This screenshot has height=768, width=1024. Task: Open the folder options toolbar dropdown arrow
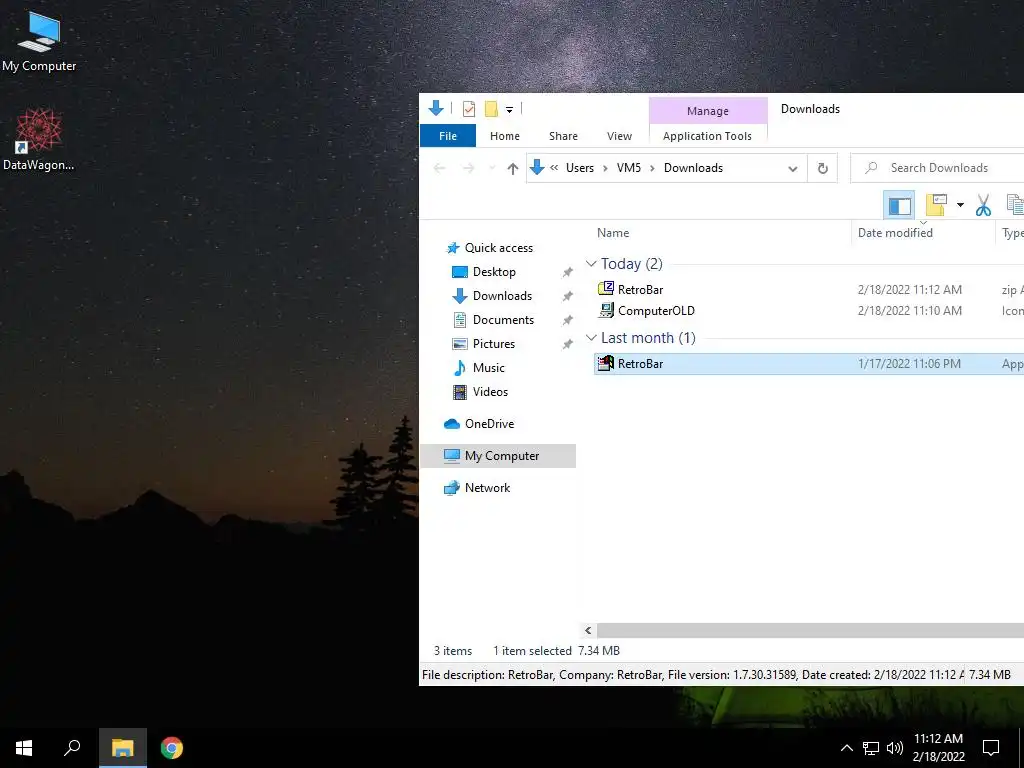point(960,205)
